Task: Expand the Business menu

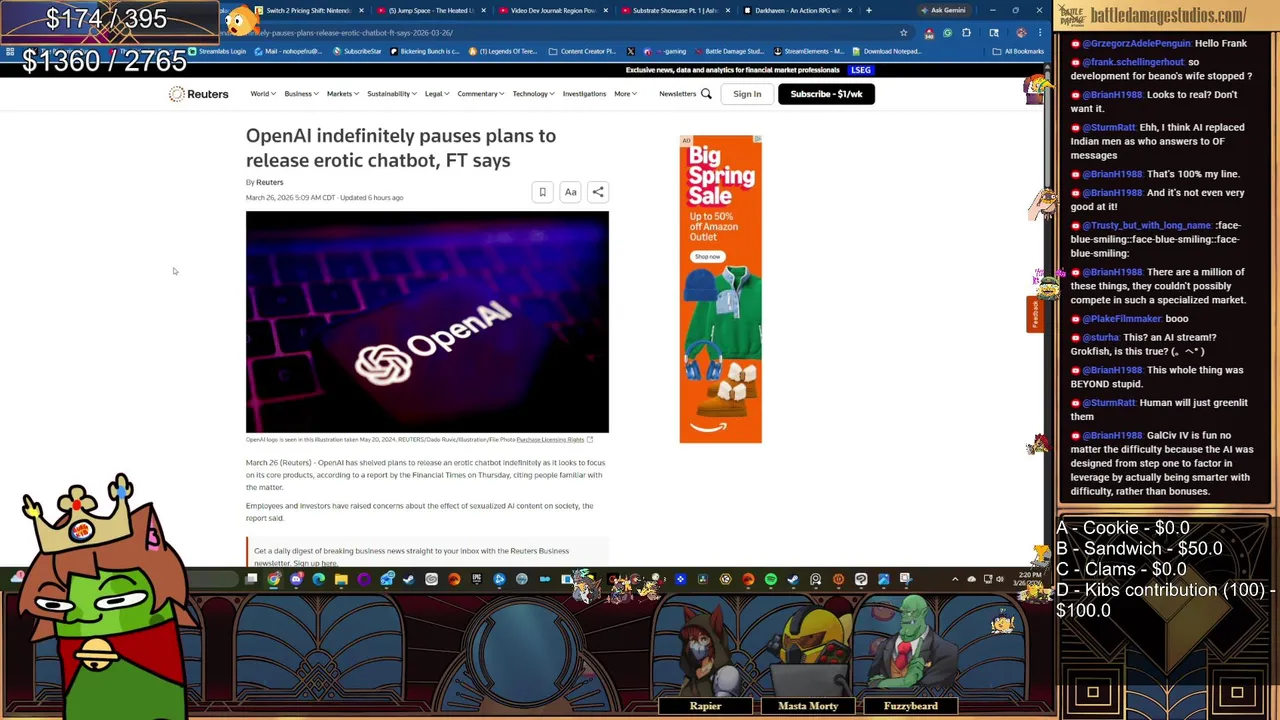Action: click(301, 94)
